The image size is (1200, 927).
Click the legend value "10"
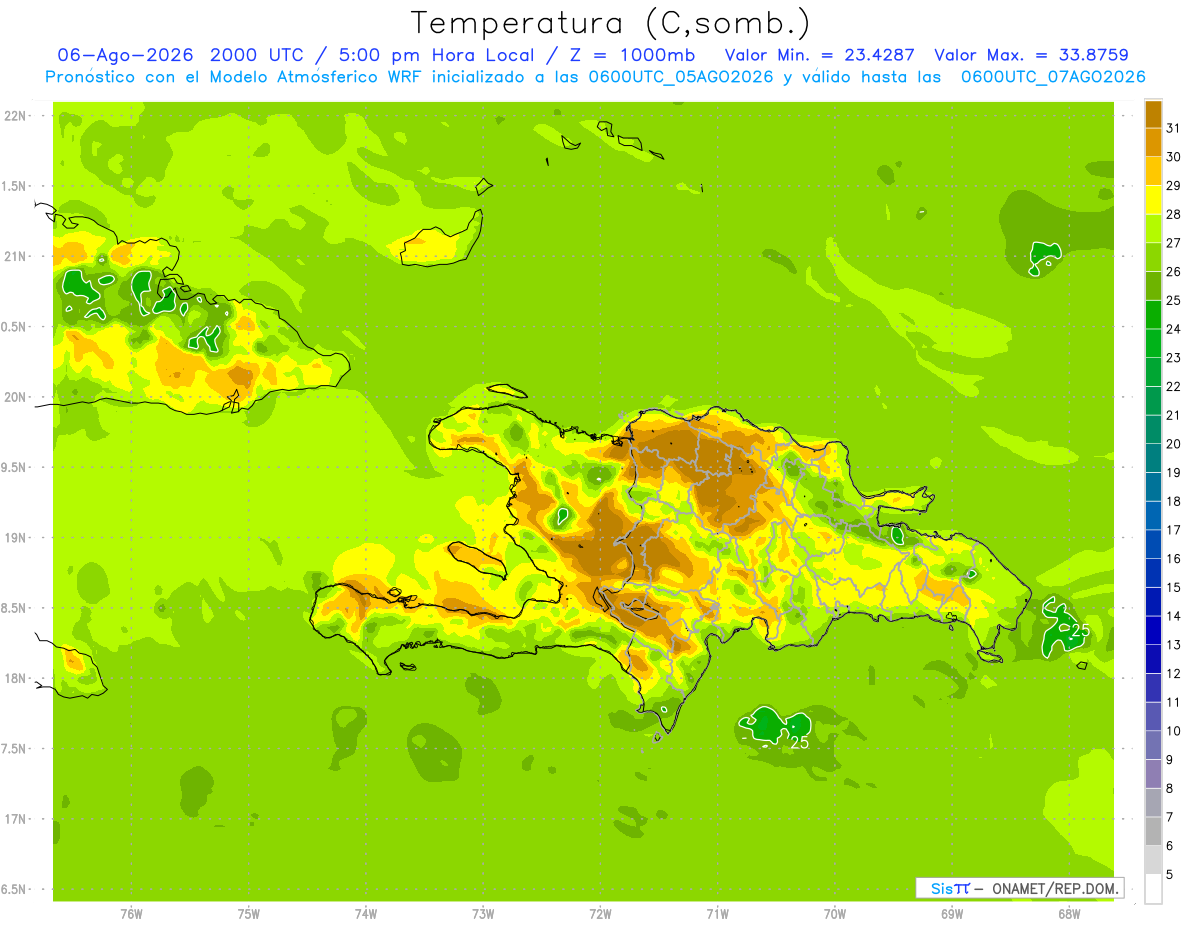click(1174, 731)
